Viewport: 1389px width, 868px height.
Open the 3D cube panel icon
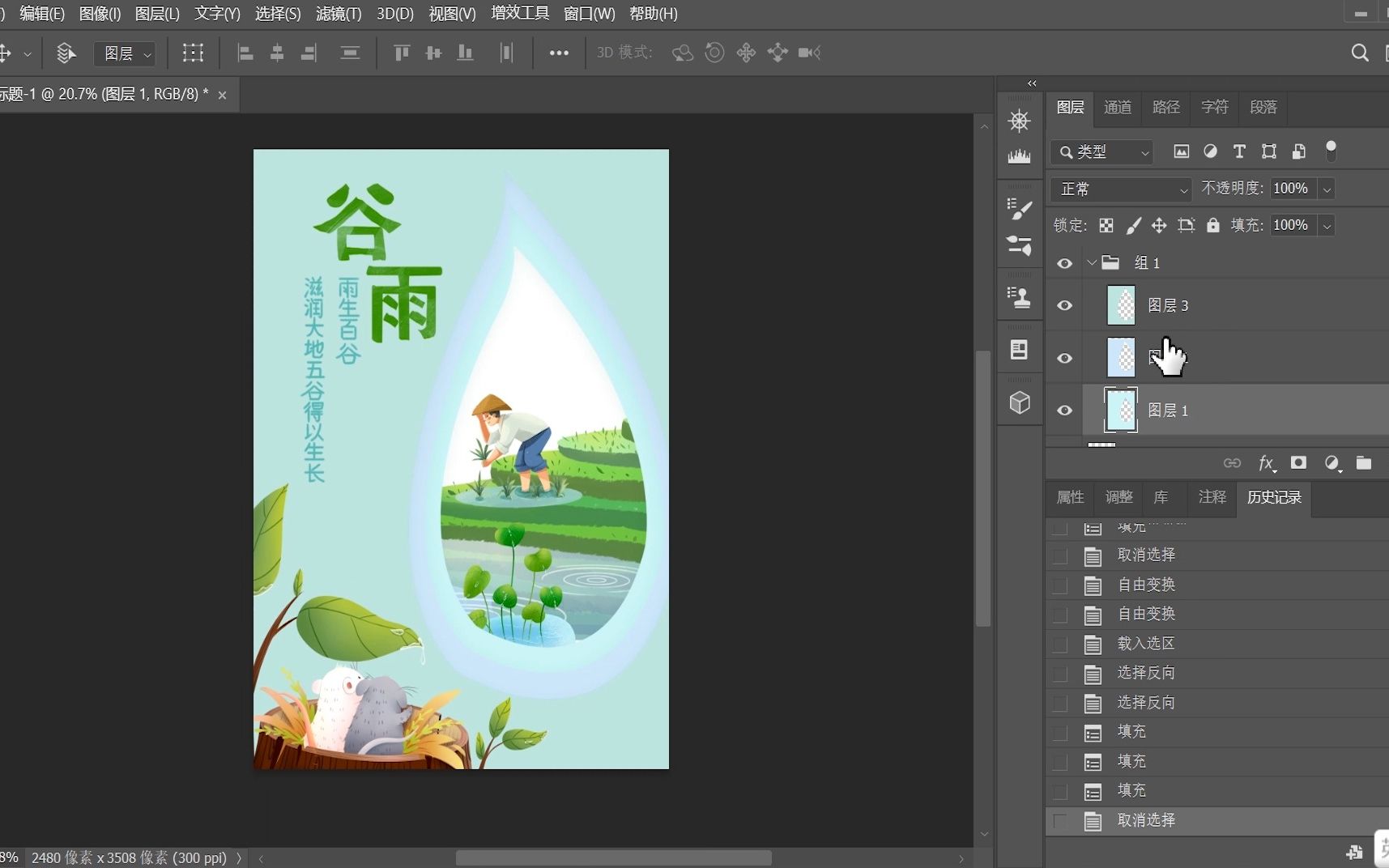tap(1020, 402)
